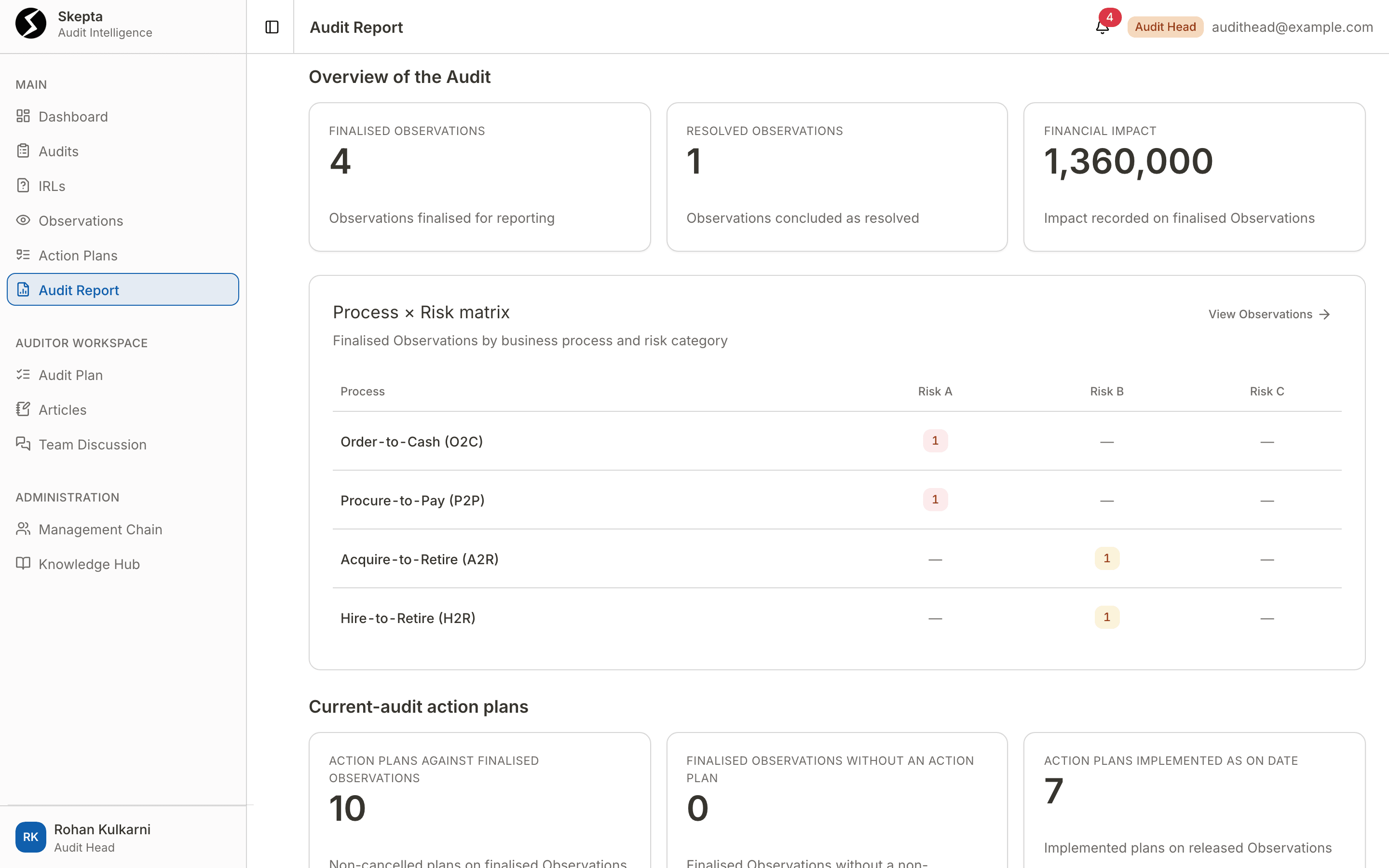This screenshot has height=868, width=1389.
Task: Click the Process column header
Action: (x=362, y=391)
